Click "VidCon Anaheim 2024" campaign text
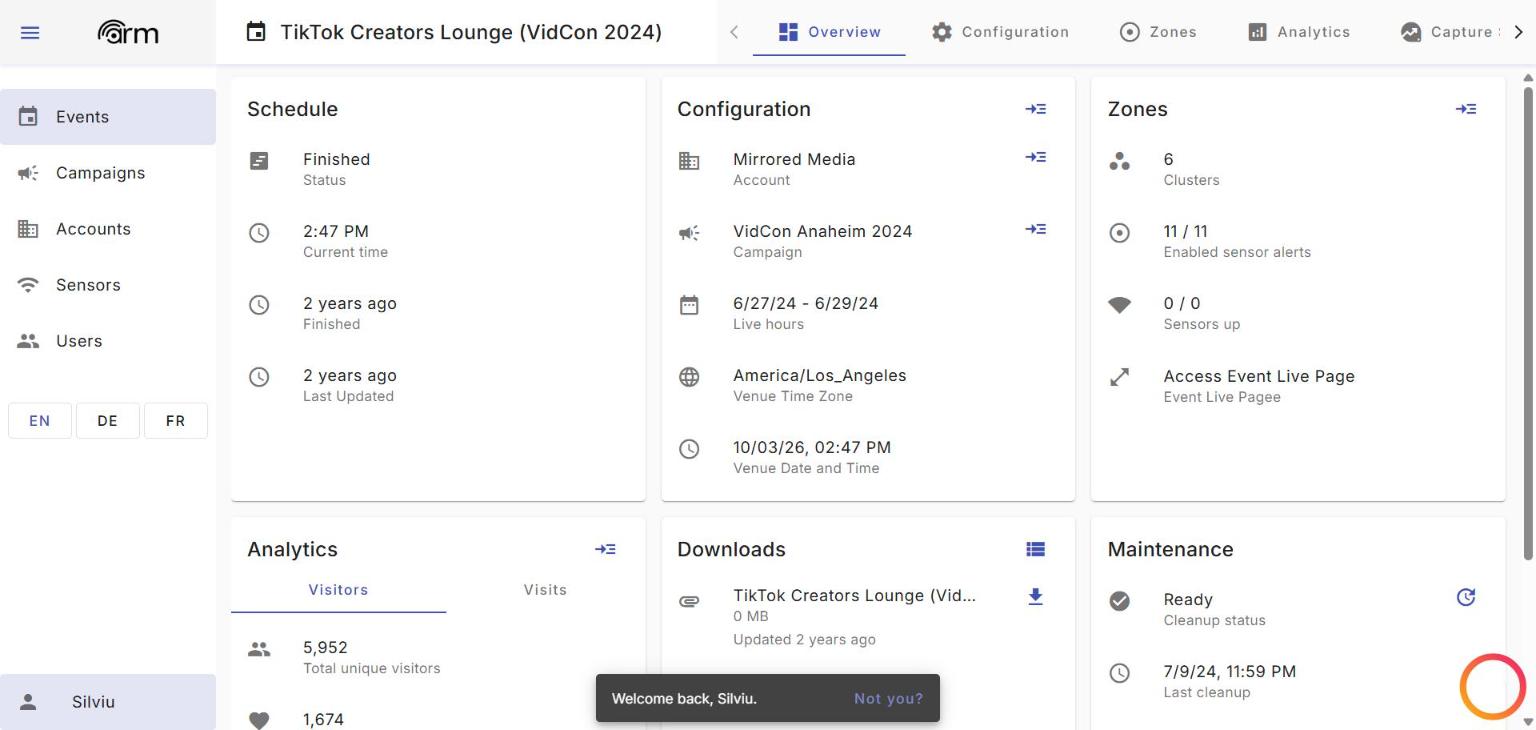 (822, 231)
